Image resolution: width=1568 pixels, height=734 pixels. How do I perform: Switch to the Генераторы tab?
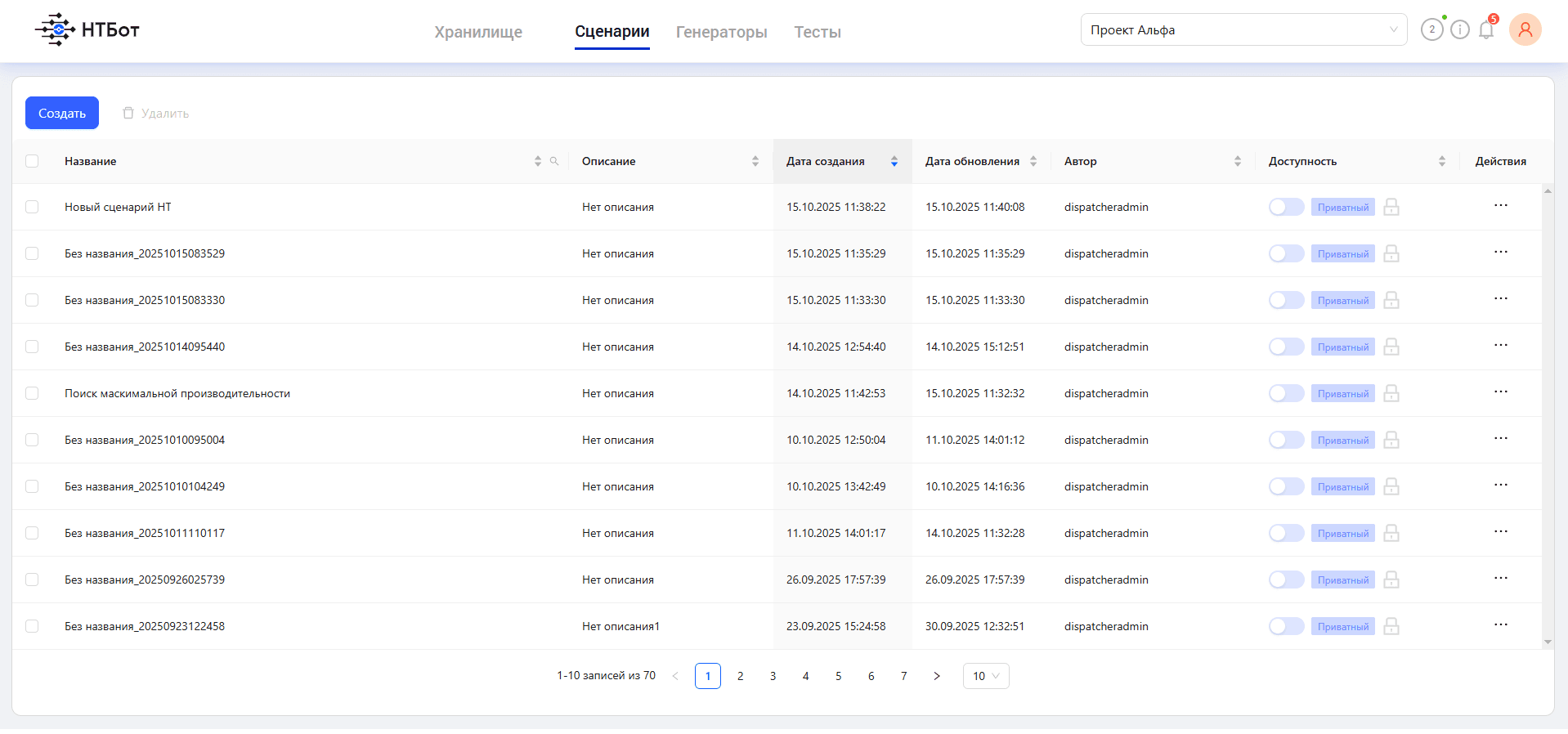tap(722, 32)
